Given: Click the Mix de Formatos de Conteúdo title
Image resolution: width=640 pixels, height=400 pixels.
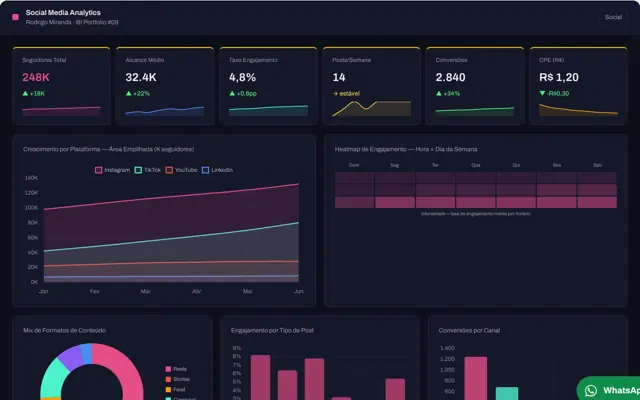Looking at the screenshot, I should (x=64, y=330).
